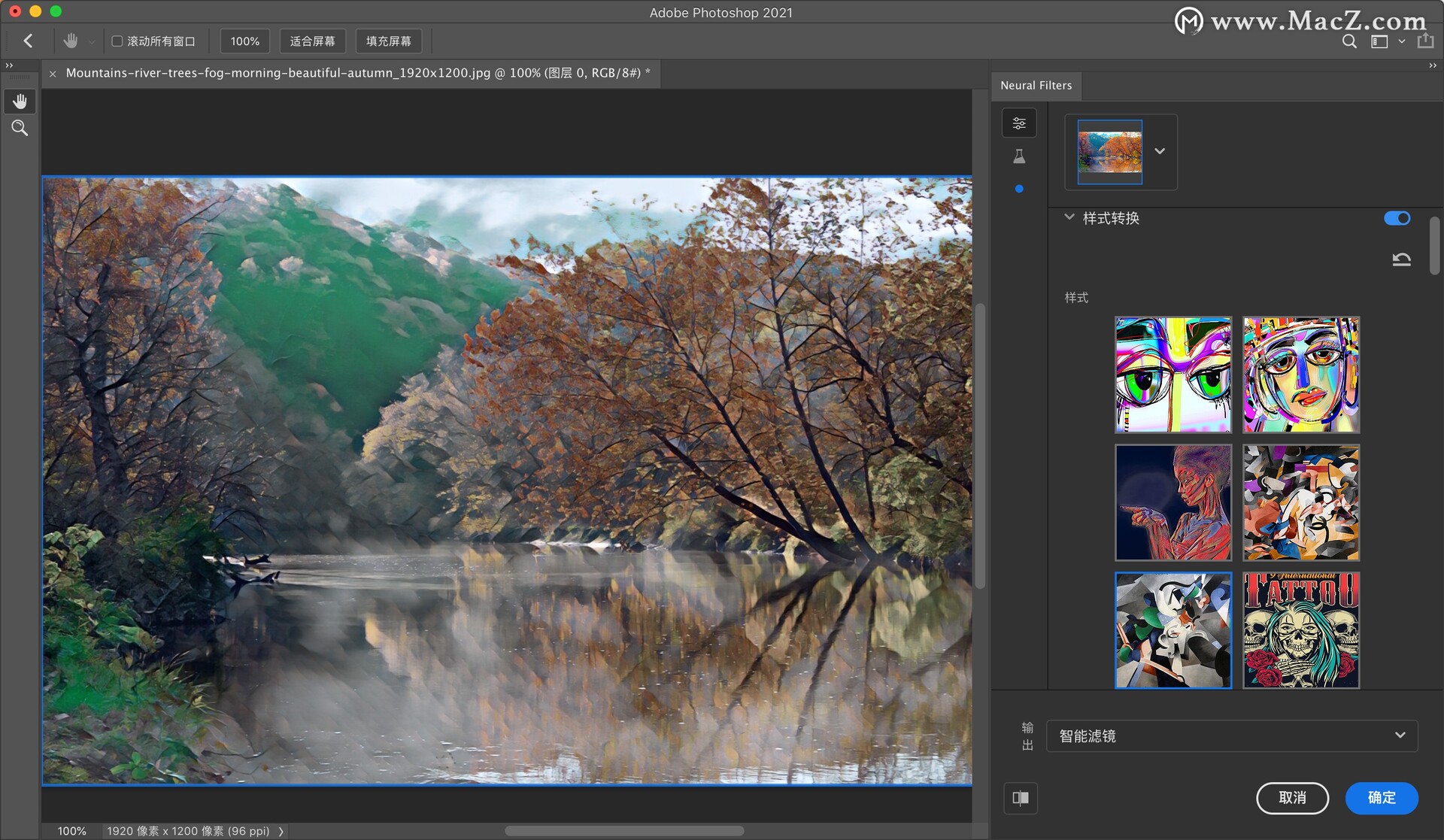This screenshot has height=840, width=1444.
Task: Open the beta filters flask icon
Action: click(1019, 156)
